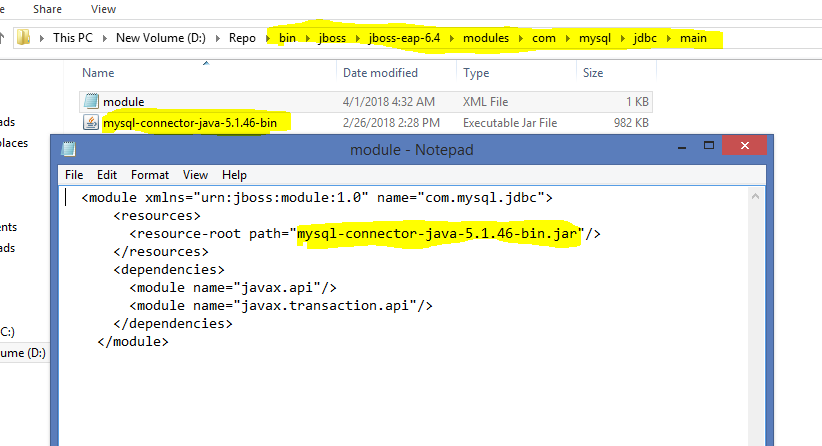This screenshot has width=822, height=446.
Task: Maximize the Notepad window
Action: pos(709,146)
